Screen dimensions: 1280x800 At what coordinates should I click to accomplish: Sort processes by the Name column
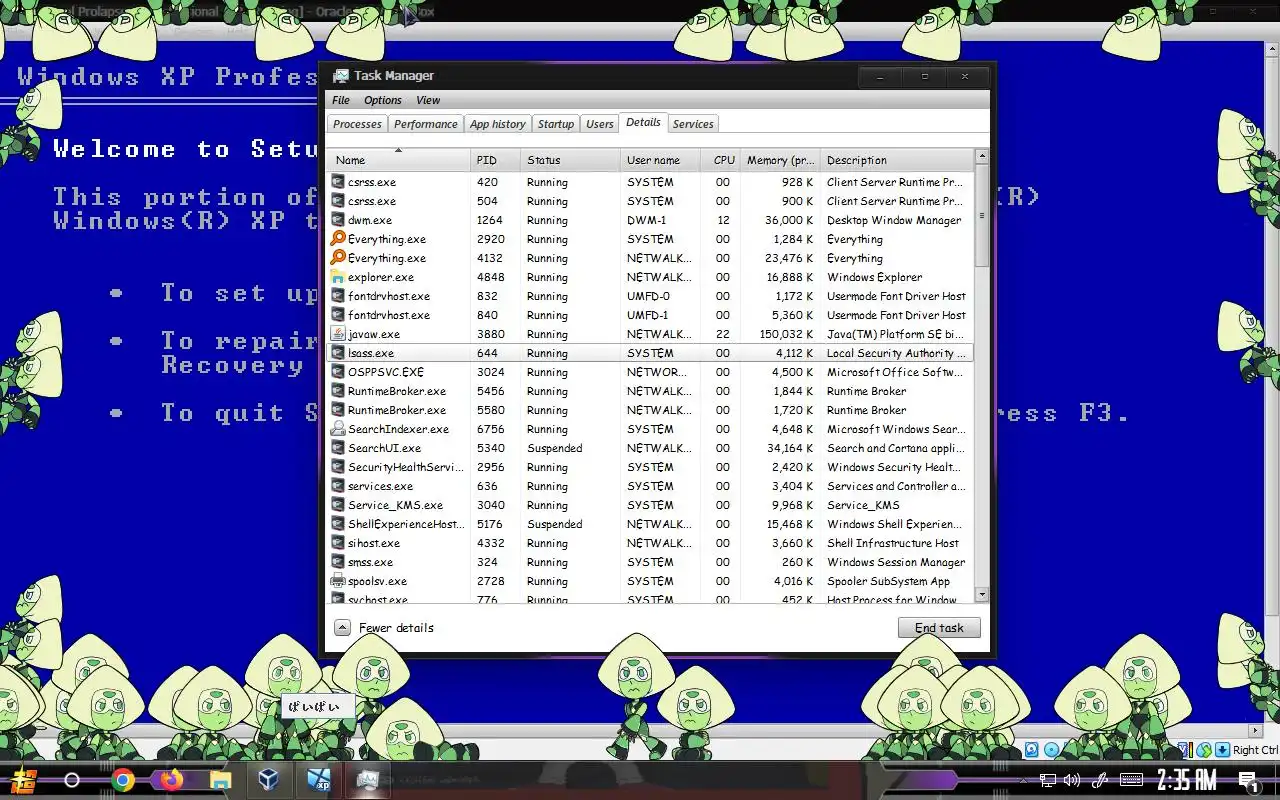[398, 160]
